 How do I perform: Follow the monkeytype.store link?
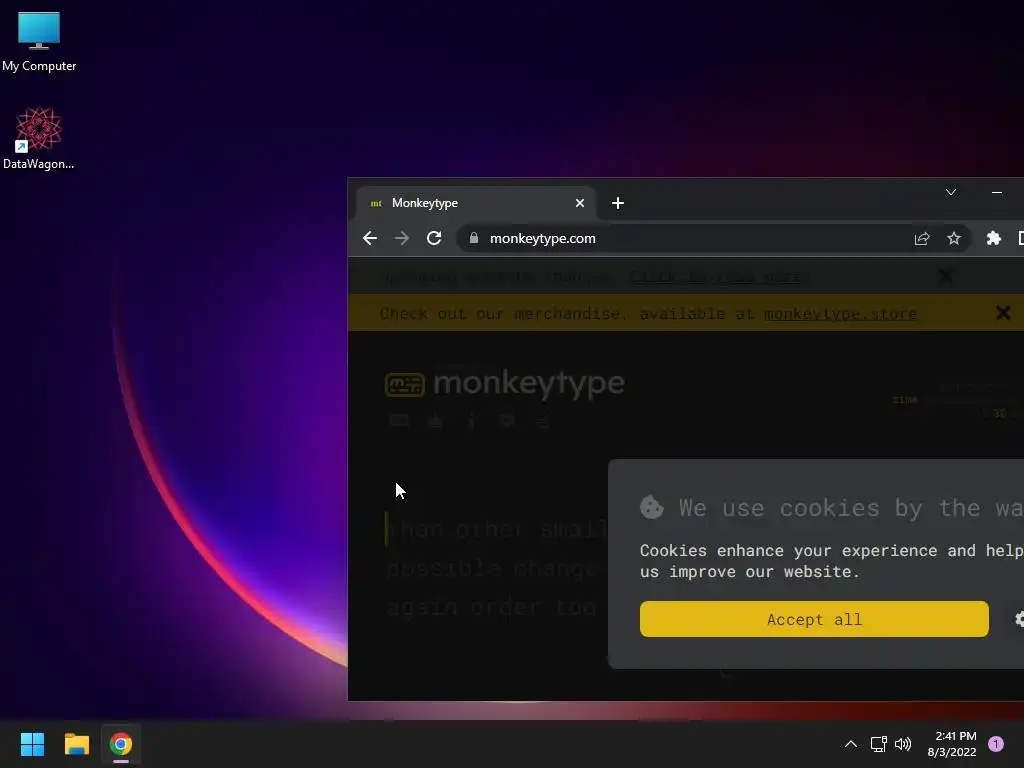840,314
